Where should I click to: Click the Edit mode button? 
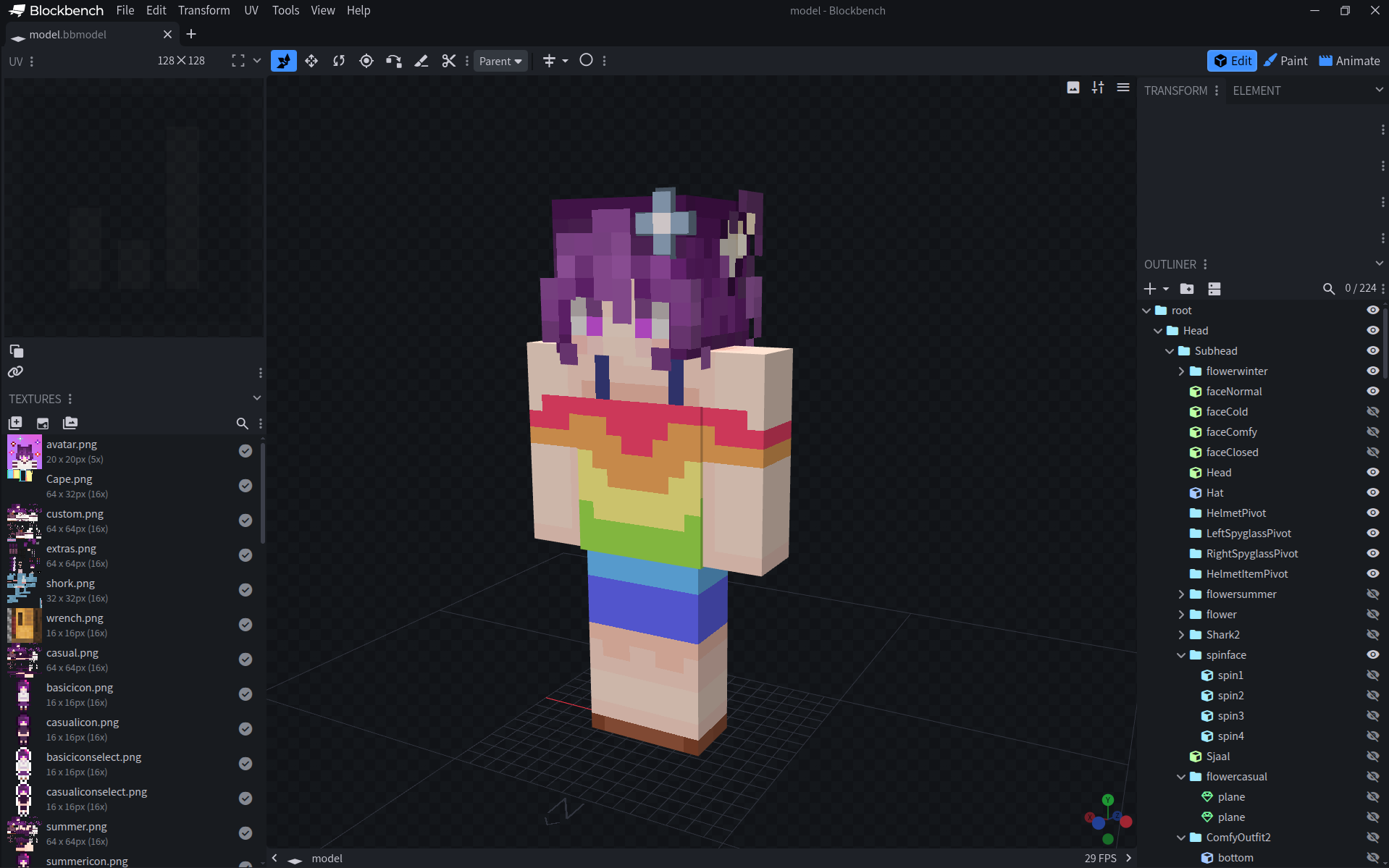pyautogui.click(x=1233, y=61)
